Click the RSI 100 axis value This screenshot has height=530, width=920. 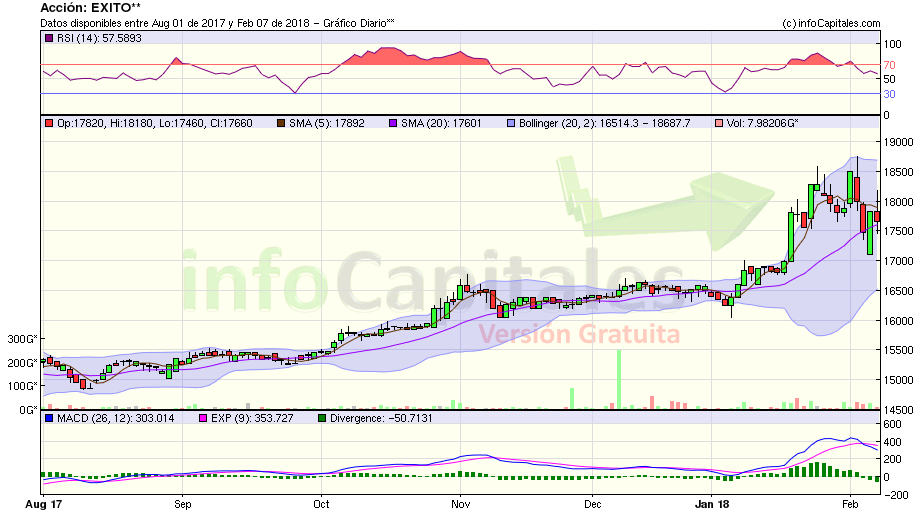point(892,44)
